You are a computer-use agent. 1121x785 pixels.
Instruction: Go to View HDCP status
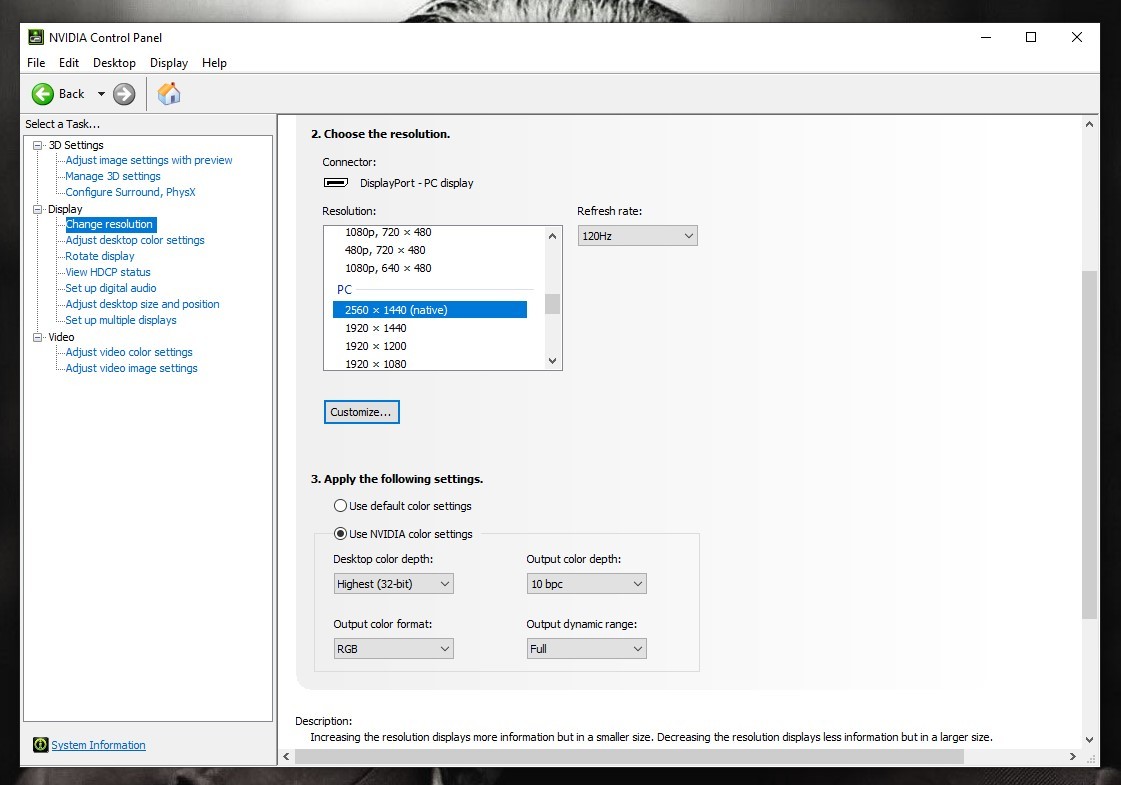(108, 272)
